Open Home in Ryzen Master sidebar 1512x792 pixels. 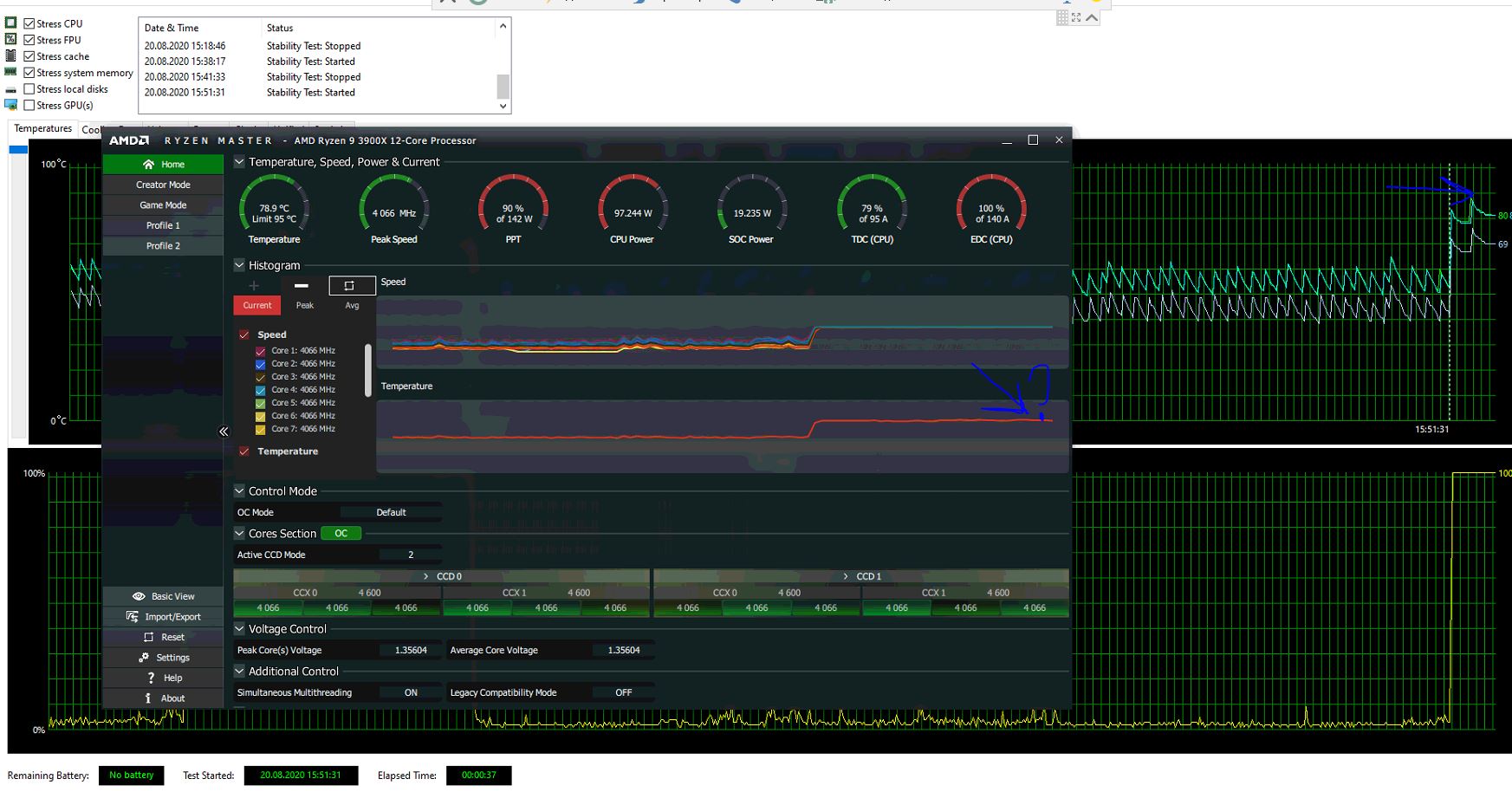click(x=163, y=164)
